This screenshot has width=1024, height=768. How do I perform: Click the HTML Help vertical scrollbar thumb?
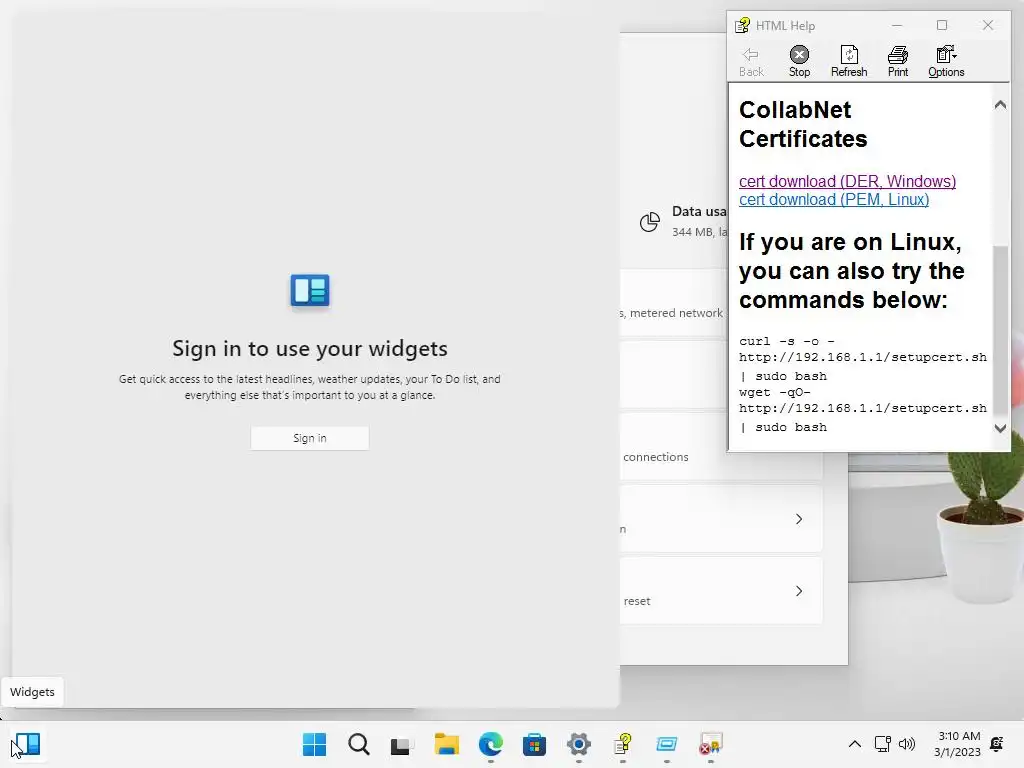1000,330
